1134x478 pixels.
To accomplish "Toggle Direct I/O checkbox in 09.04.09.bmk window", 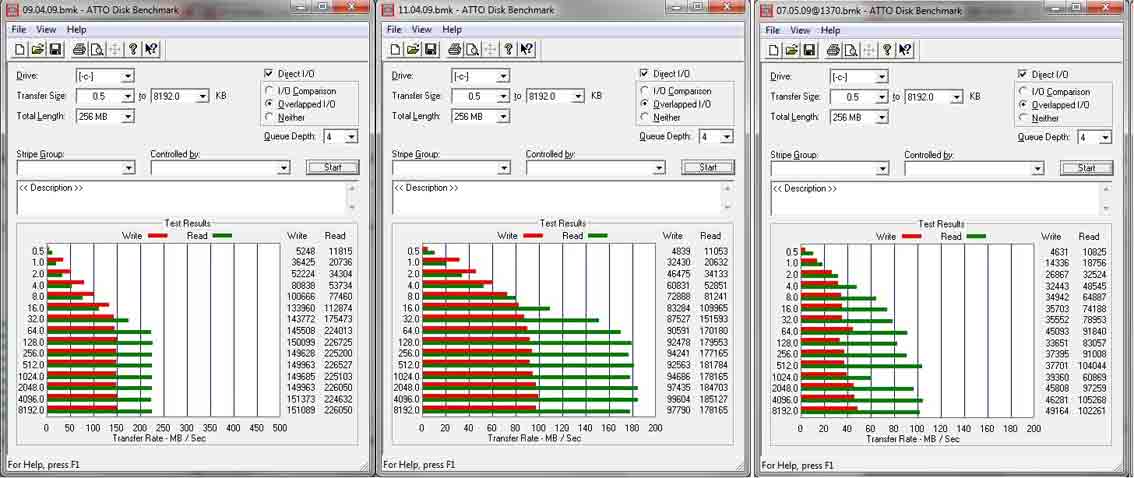I will tap(269, 74).
